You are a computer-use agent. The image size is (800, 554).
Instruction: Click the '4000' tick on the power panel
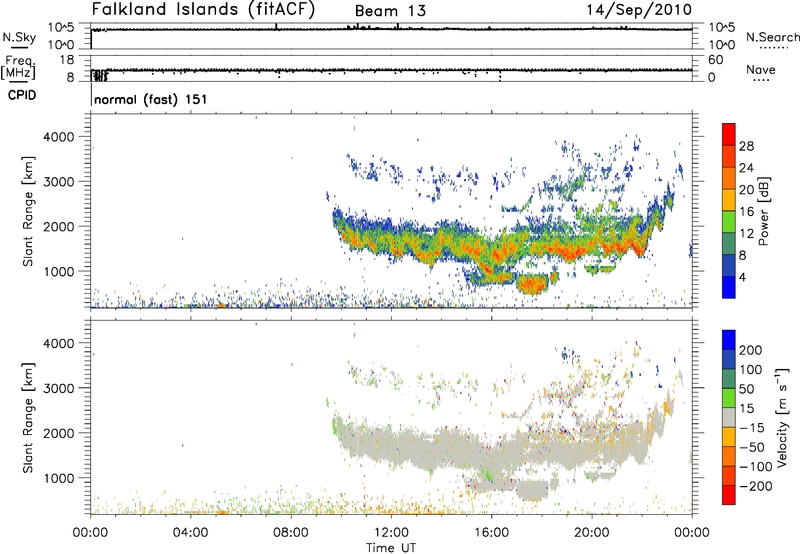59,137
